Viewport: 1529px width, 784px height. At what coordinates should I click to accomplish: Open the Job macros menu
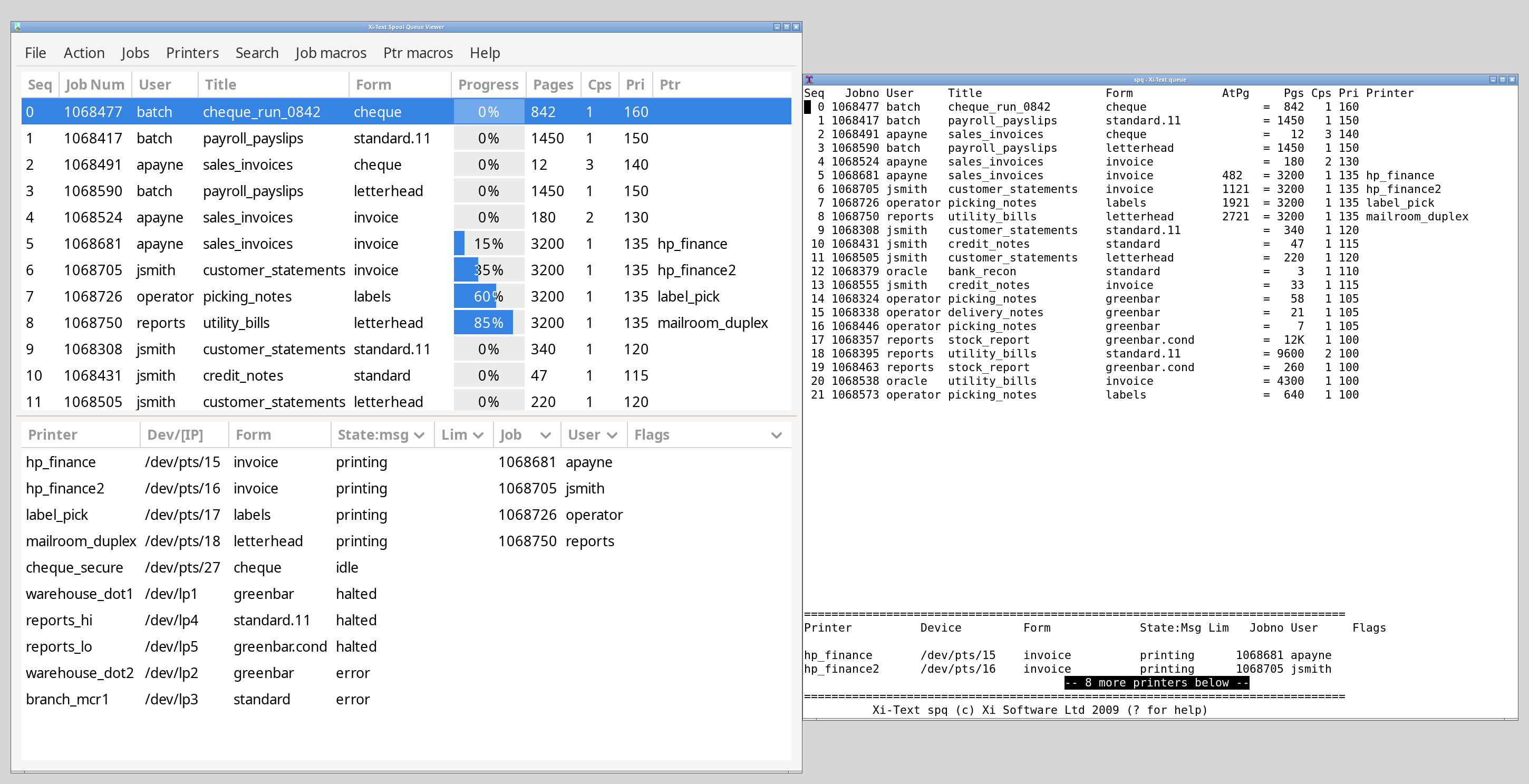[331, 53]
